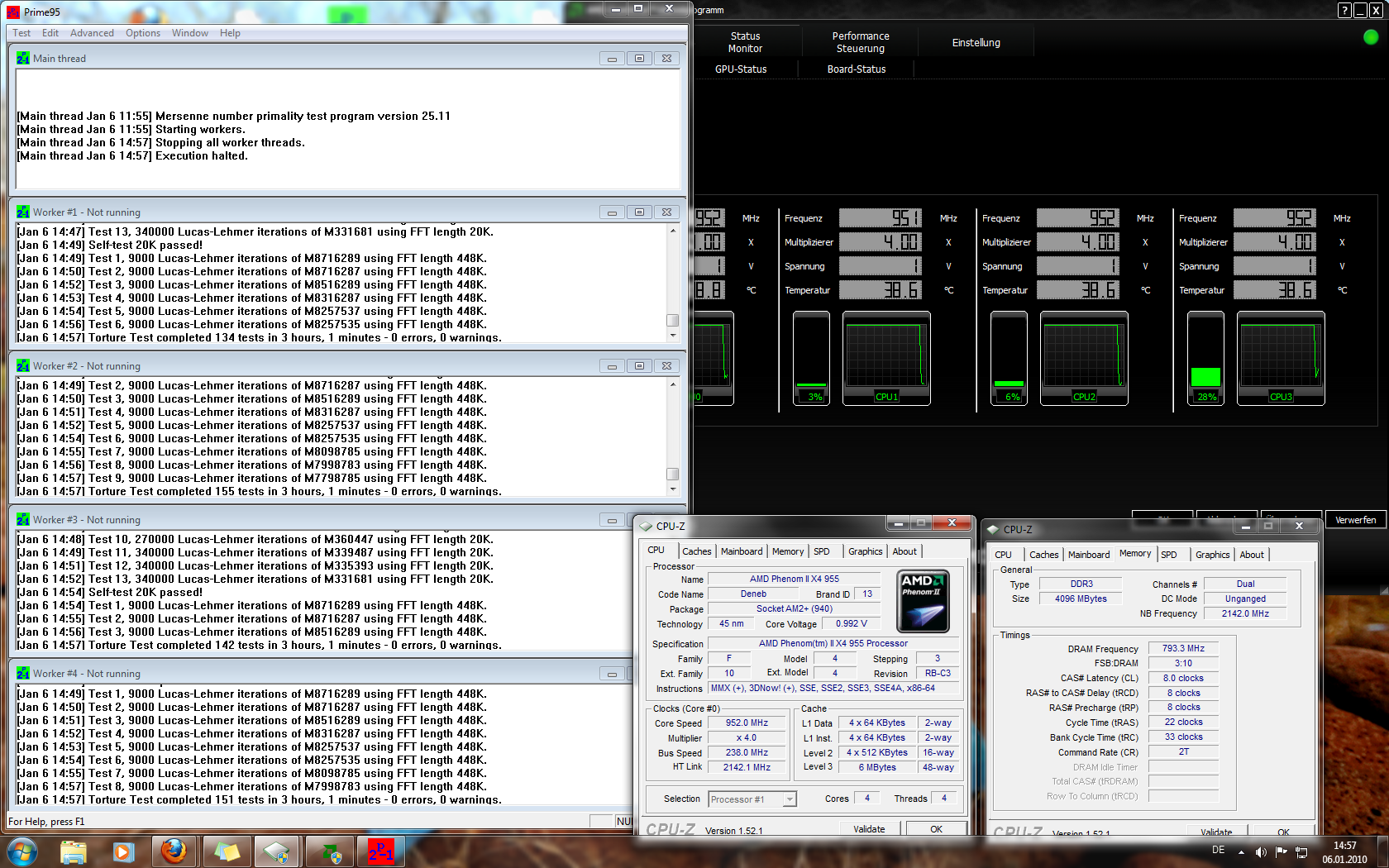Click the CPU2 usage history graph

[1084, 359]
